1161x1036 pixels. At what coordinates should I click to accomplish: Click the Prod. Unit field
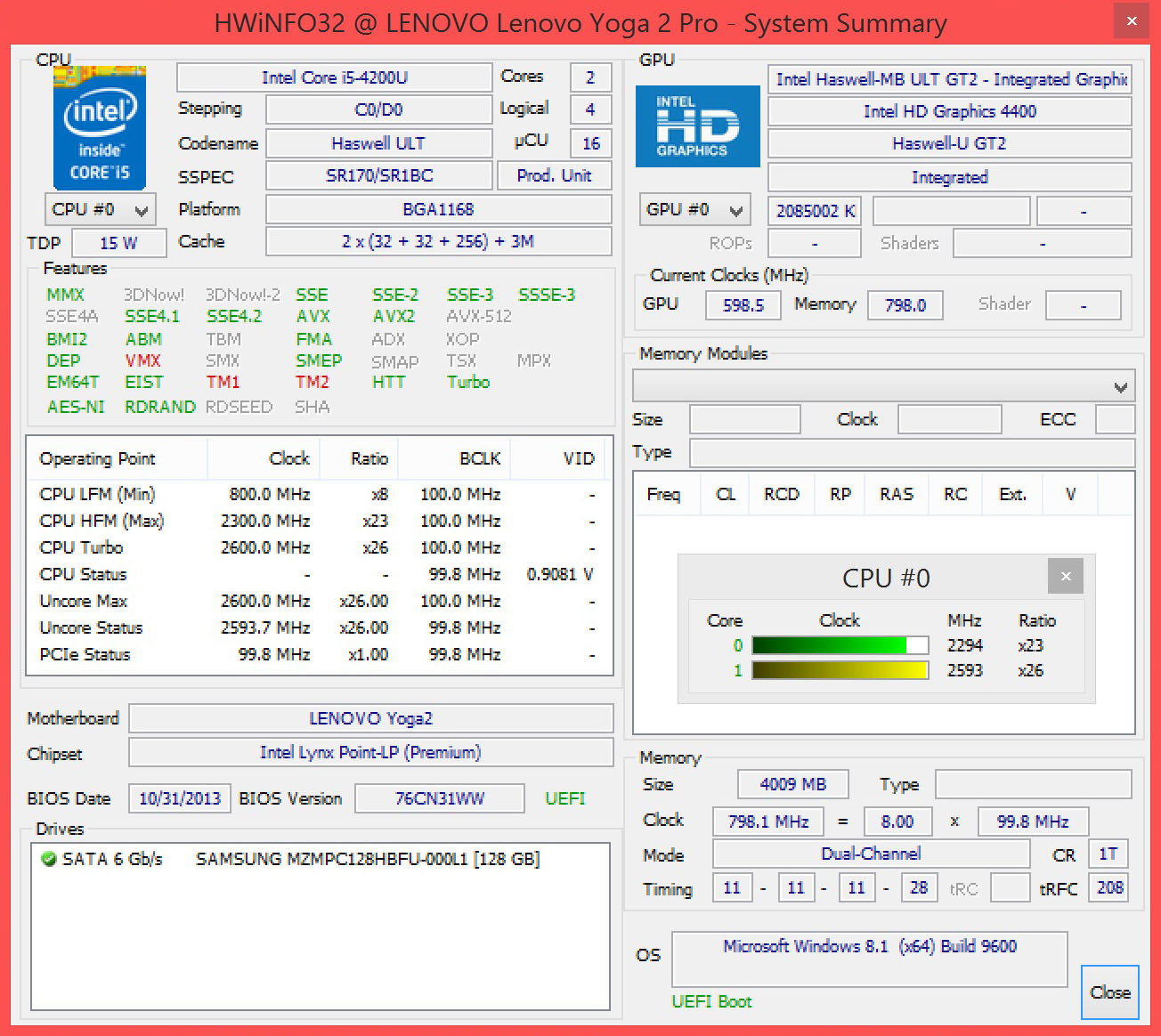[x=554, y=175]
